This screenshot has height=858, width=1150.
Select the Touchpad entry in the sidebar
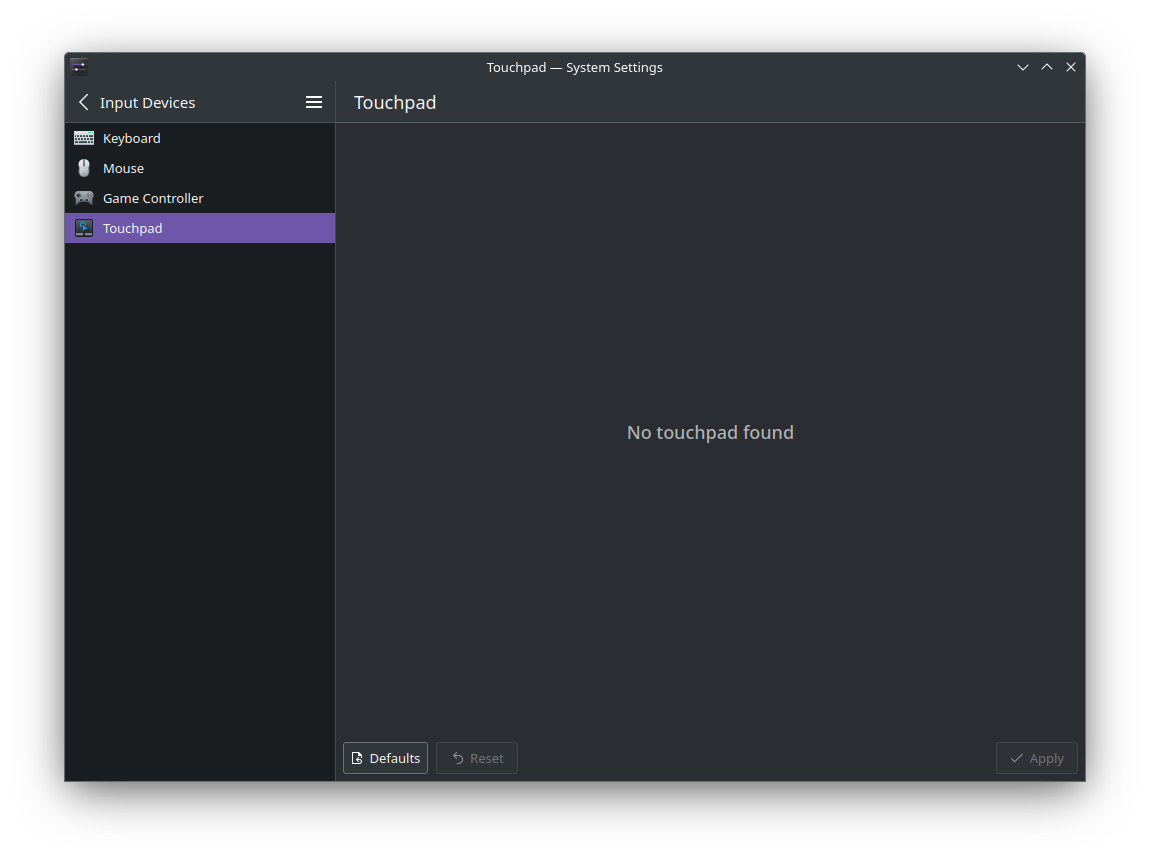pos(133,228)
